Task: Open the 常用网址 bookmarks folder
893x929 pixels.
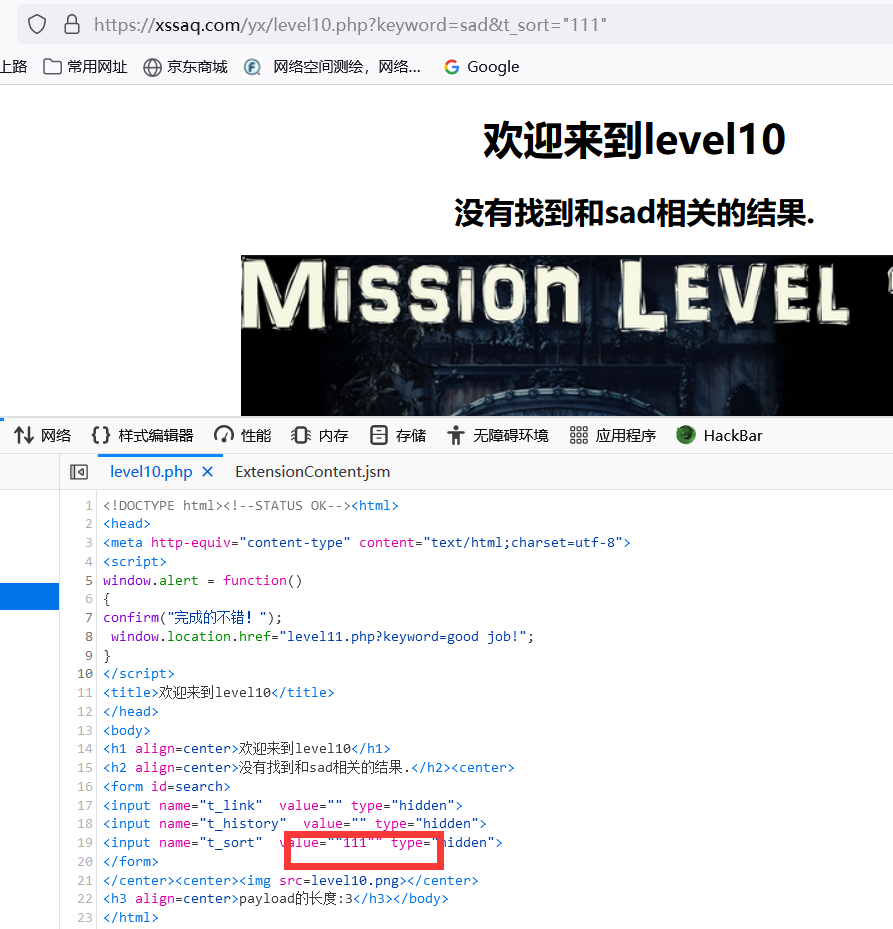Action: [85, 67]
